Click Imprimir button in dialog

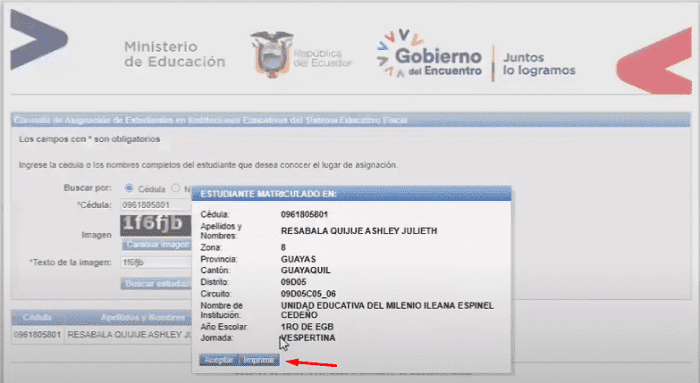(x=259, y=360)
